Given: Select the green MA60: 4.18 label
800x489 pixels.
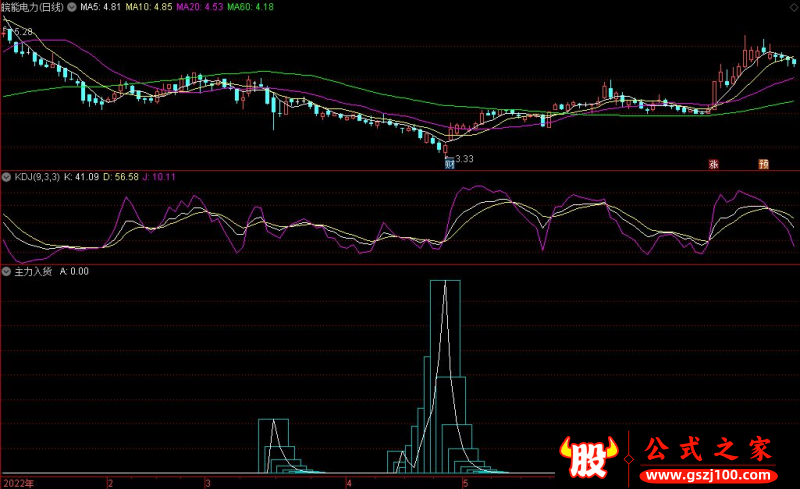Looking at the screenshot, I should pos(251,7).
